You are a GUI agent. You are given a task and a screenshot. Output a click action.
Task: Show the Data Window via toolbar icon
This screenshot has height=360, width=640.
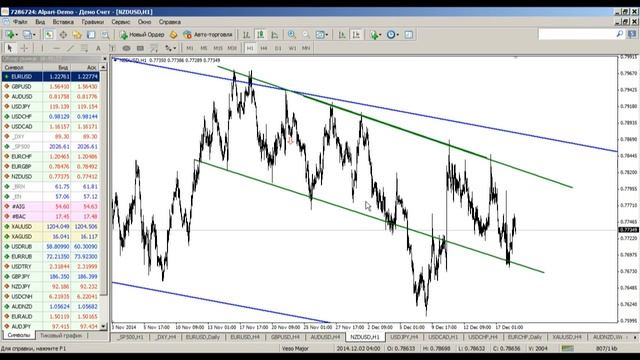[63, 35]
